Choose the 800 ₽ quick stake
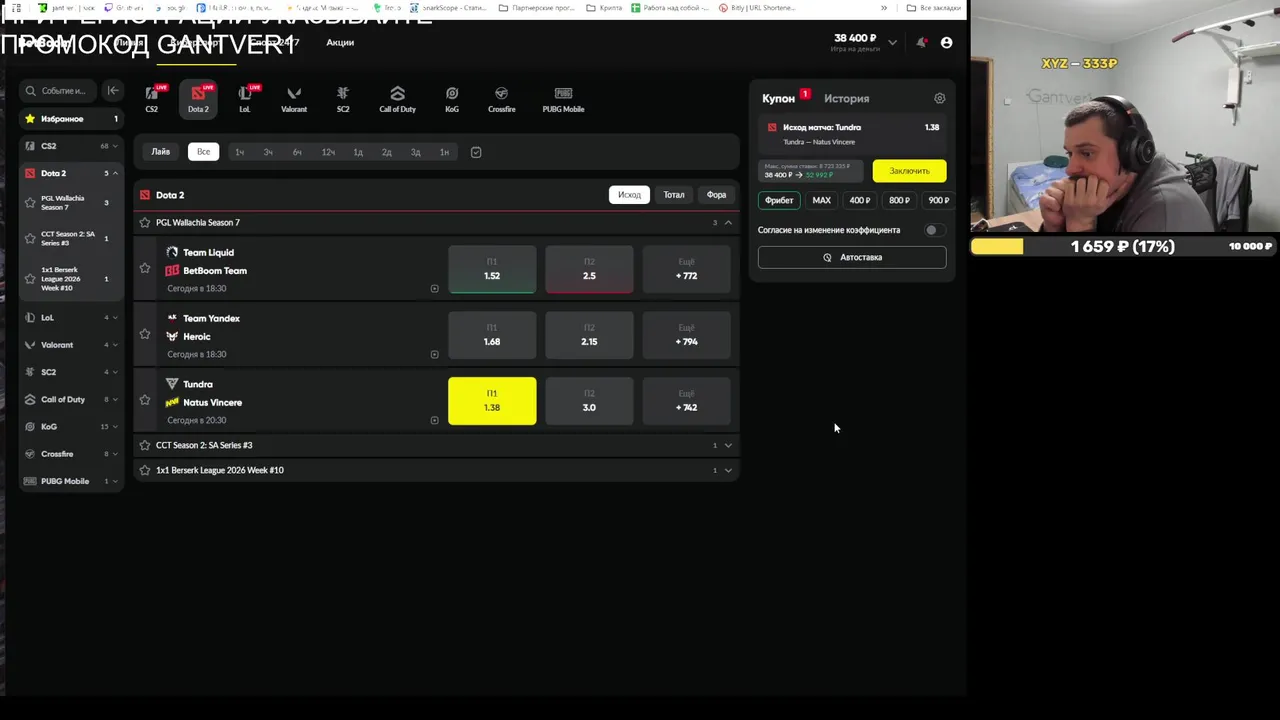 (x=899, y=200)
